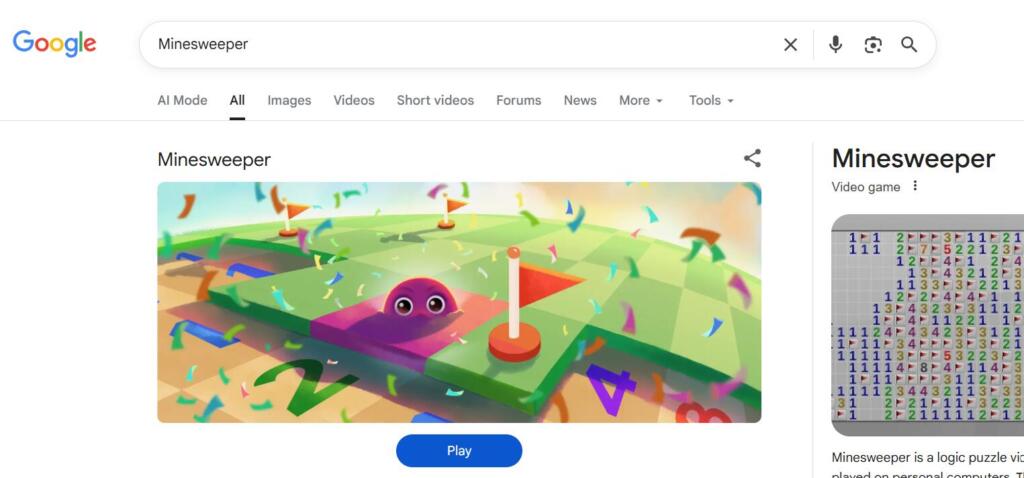
Task: Click inside the Minesweeper search field
Action: coord(450,44)
